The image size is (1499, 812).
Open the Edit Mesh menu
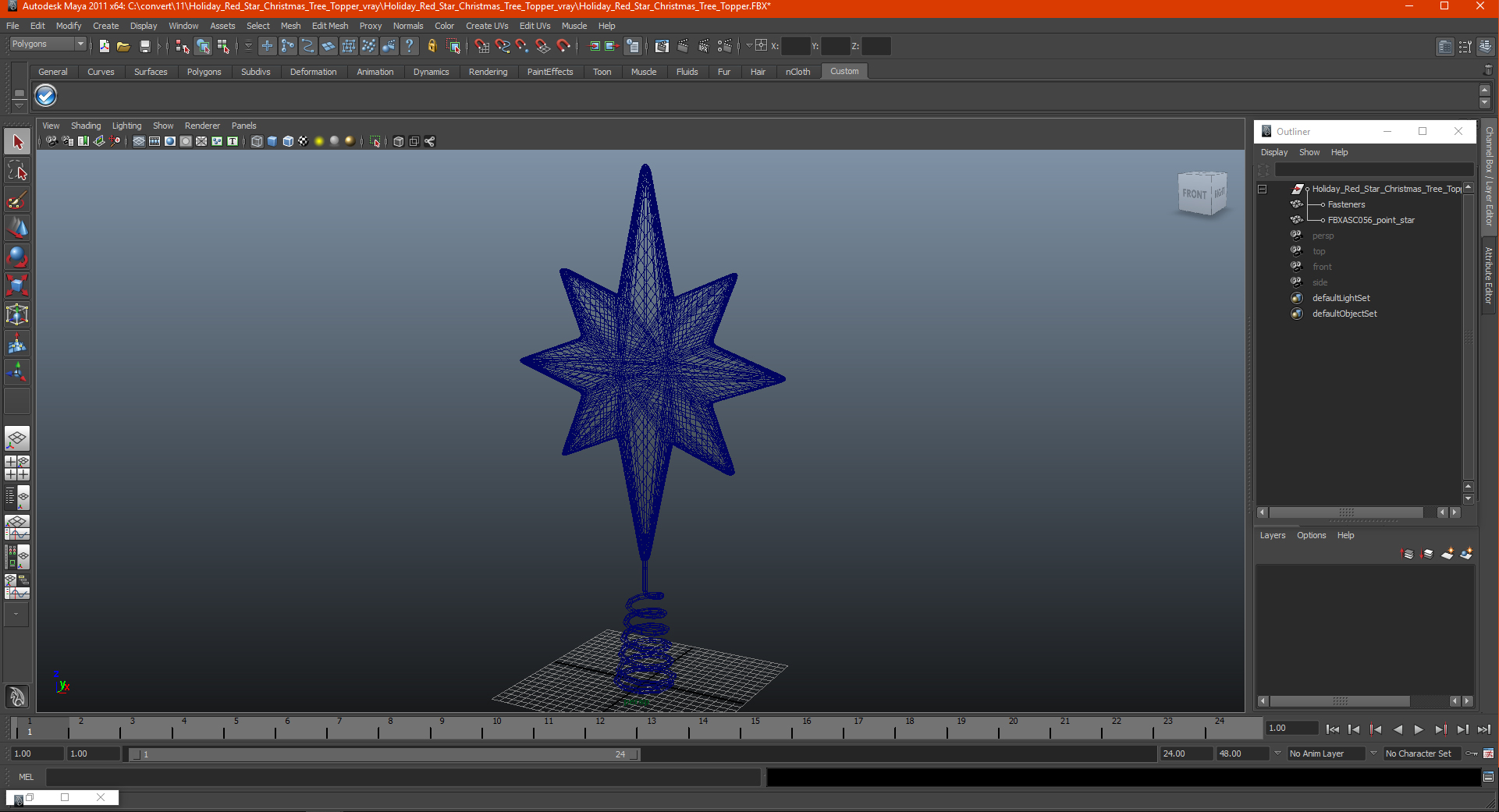pyautogui.click(x=330, y=26)
